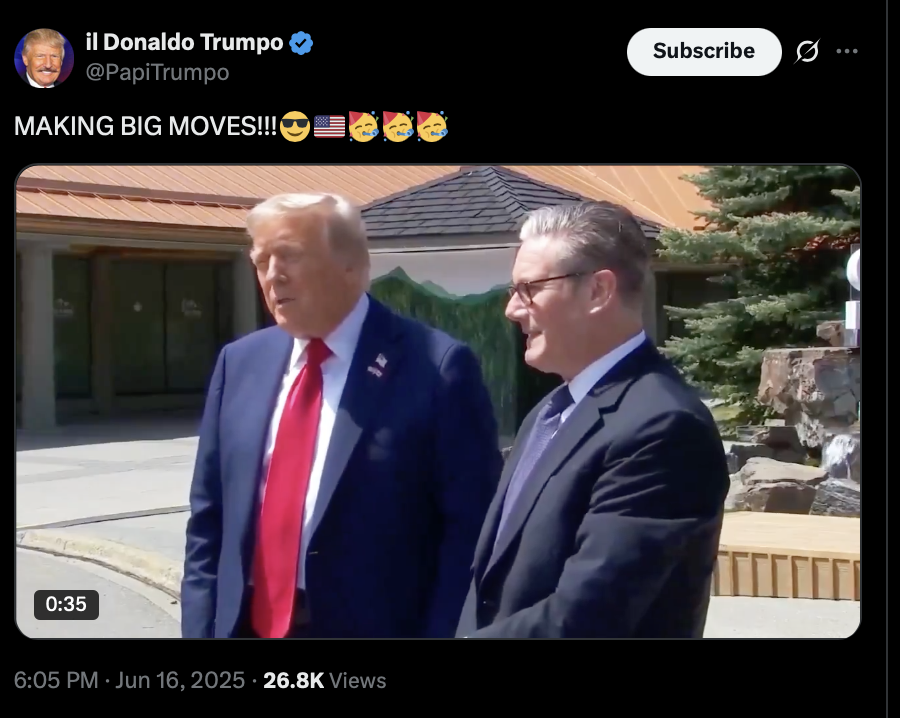The height and width of the screenshot is (718, 900).
Task: Click the blue verified checkmark badge
Action: tap(301, 43)
